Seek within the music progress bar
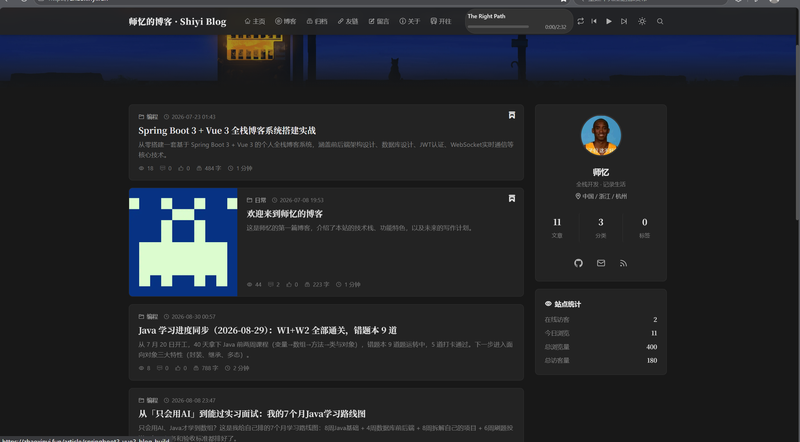The image size is (800, 442). [498, 27]
